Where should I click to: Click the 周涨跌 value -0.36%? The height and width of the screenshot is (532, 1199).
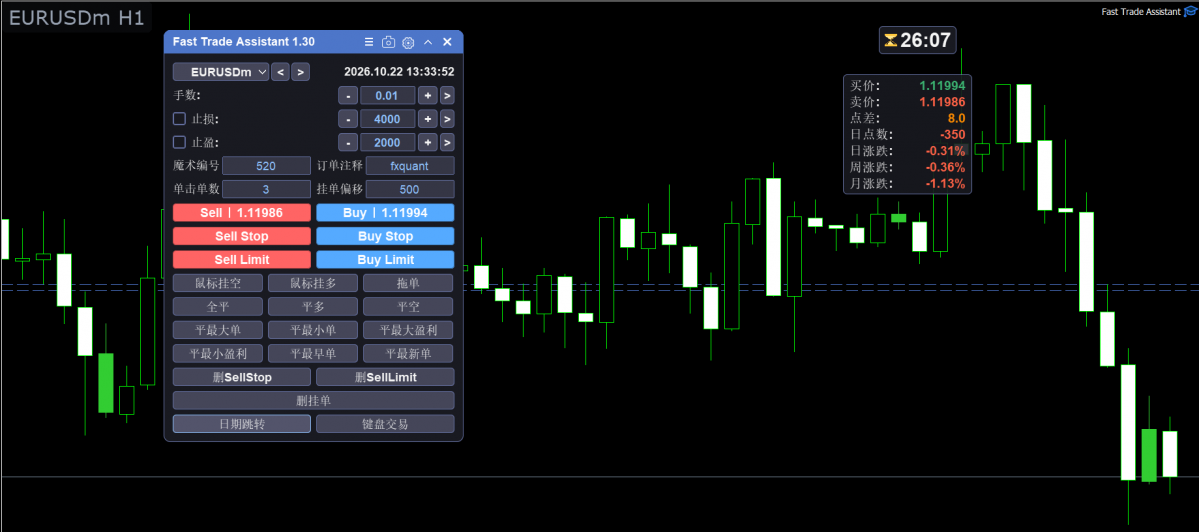tap(945, 167)
